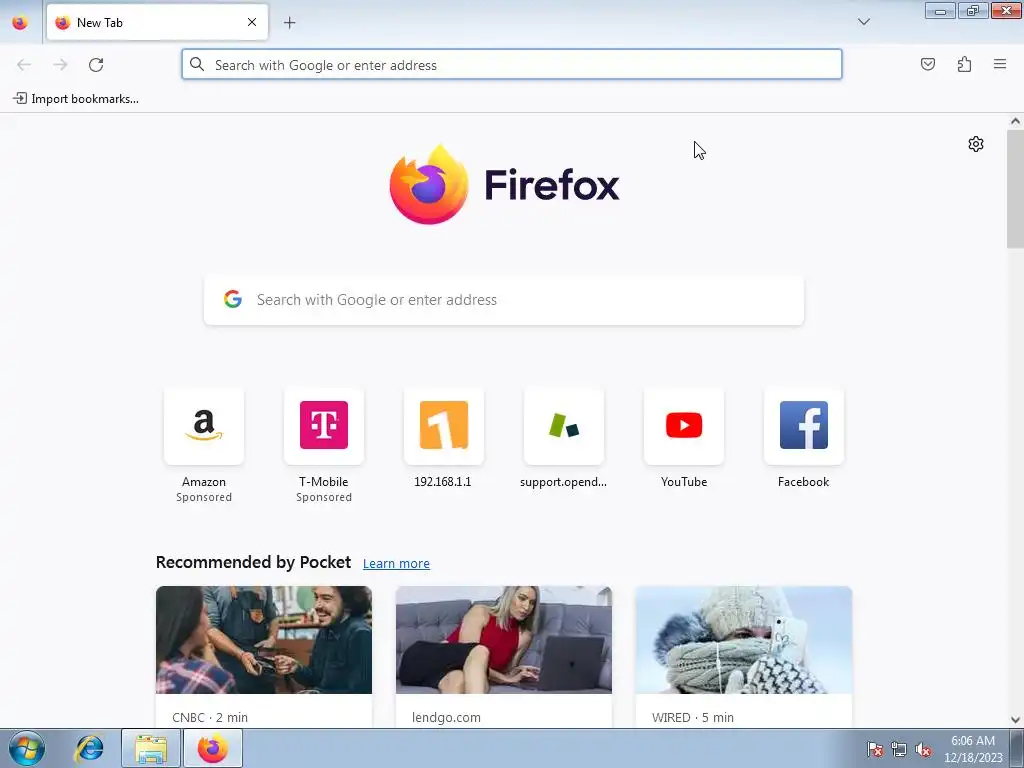Click the Firefox taskbar button
This screenshot has height=768, width=1024.
pyautogui.click(x=213, y=748)
